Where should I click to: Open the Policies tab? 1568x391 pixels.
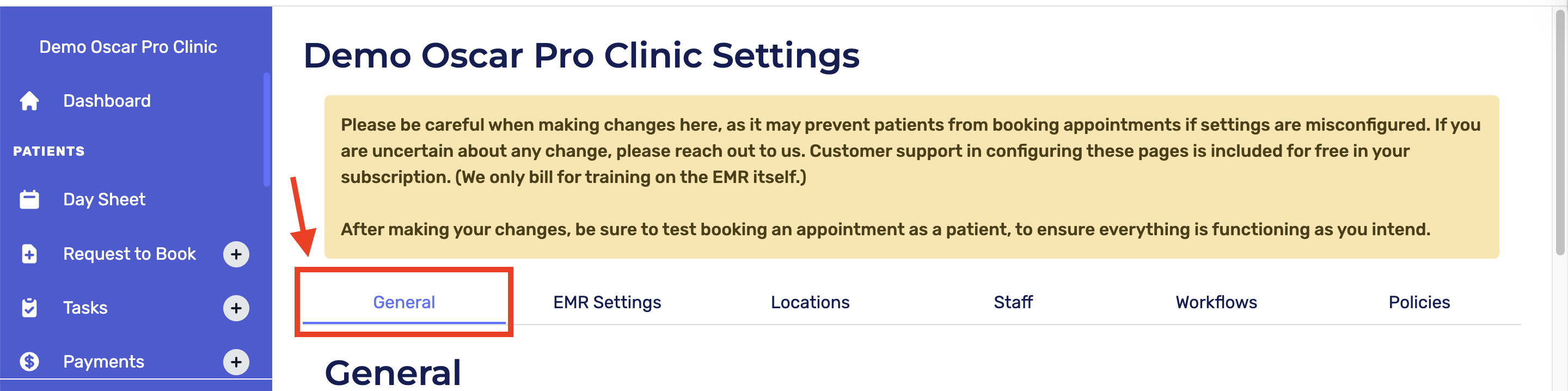pos(1419,303)
